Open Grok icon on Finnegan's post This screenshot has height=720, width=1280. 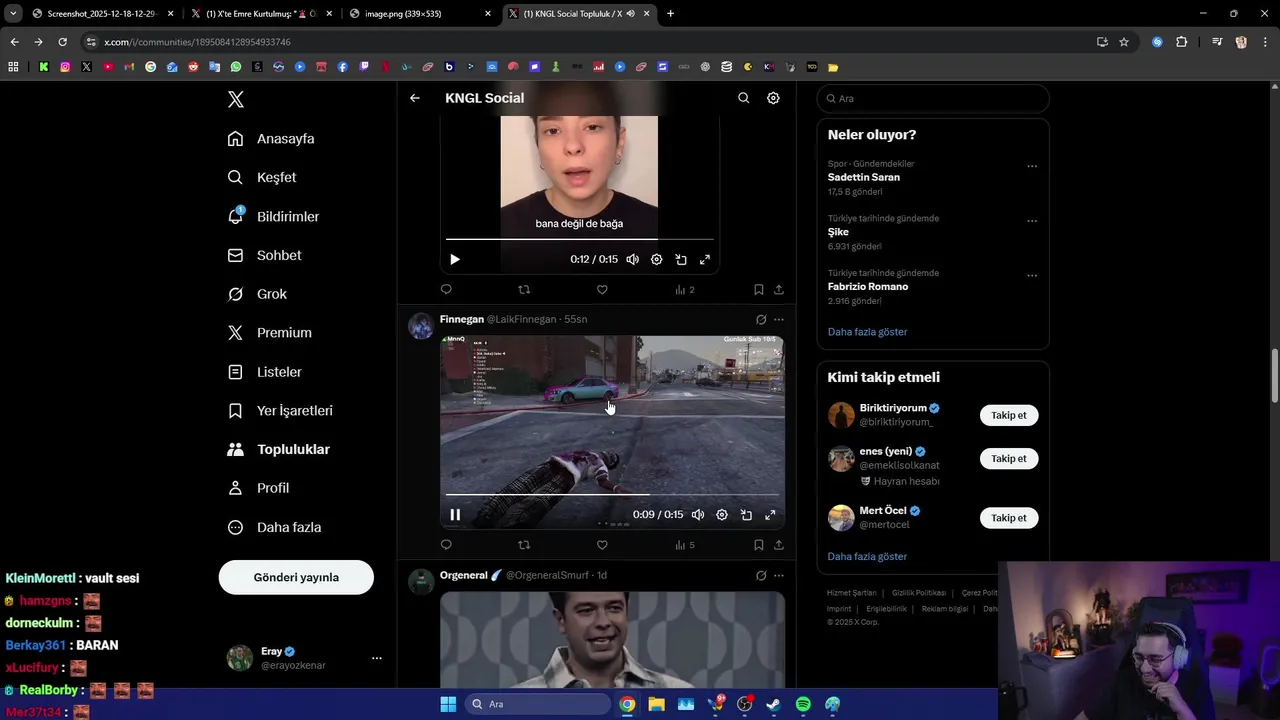point(761,320)
